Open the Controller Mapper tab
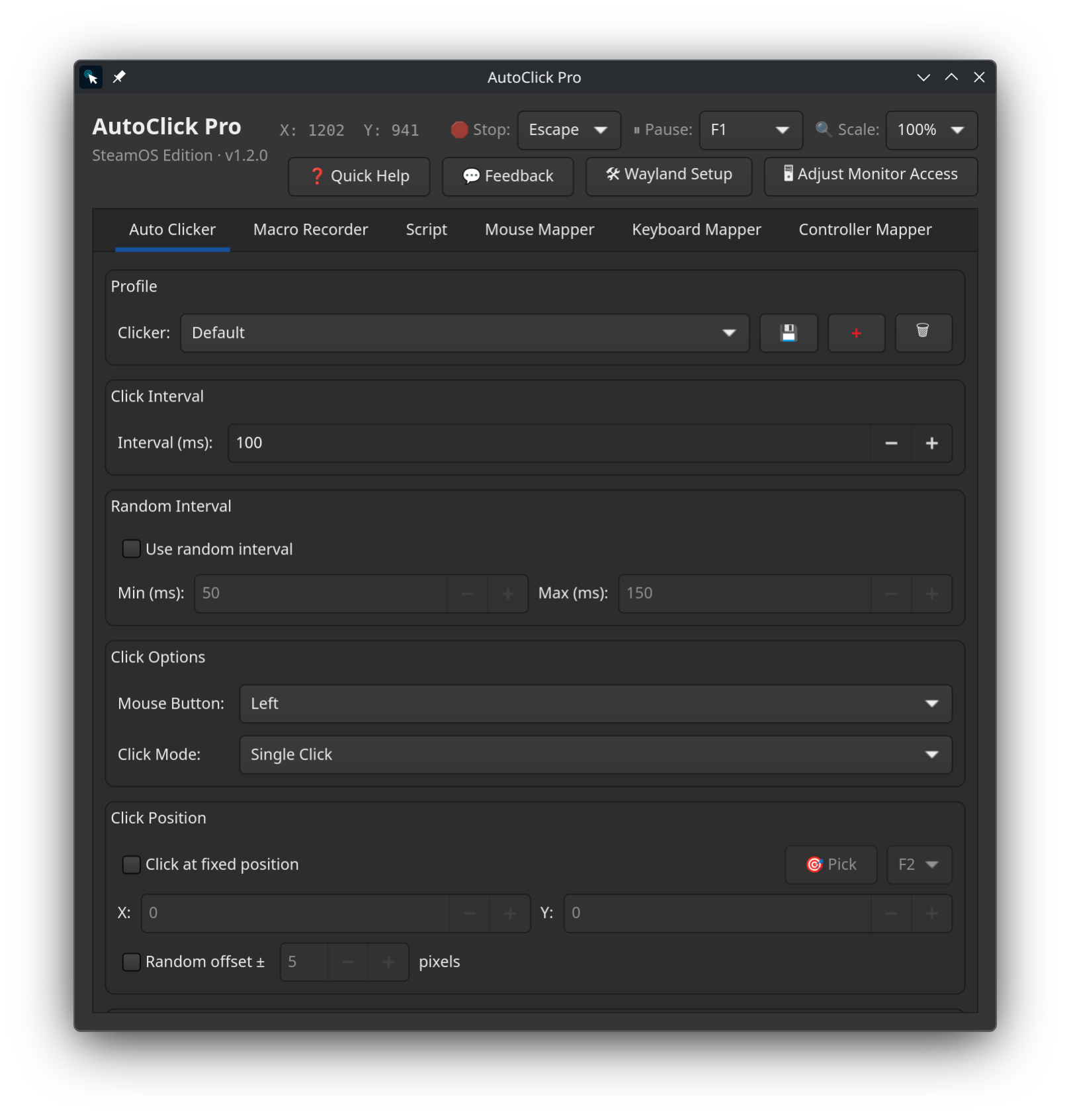 (x=865, y=230)
